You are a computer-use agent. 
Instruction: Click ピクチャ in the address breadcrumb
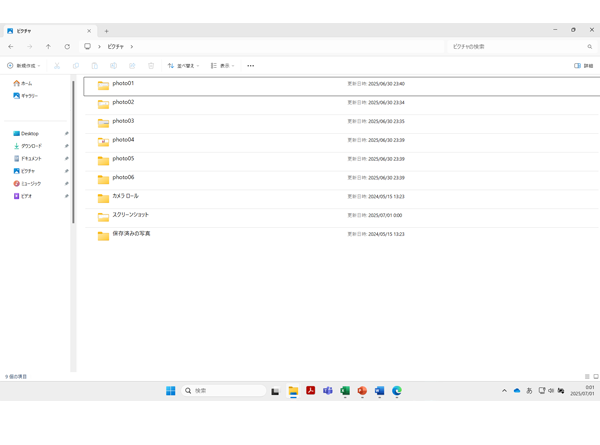[116, 47]
